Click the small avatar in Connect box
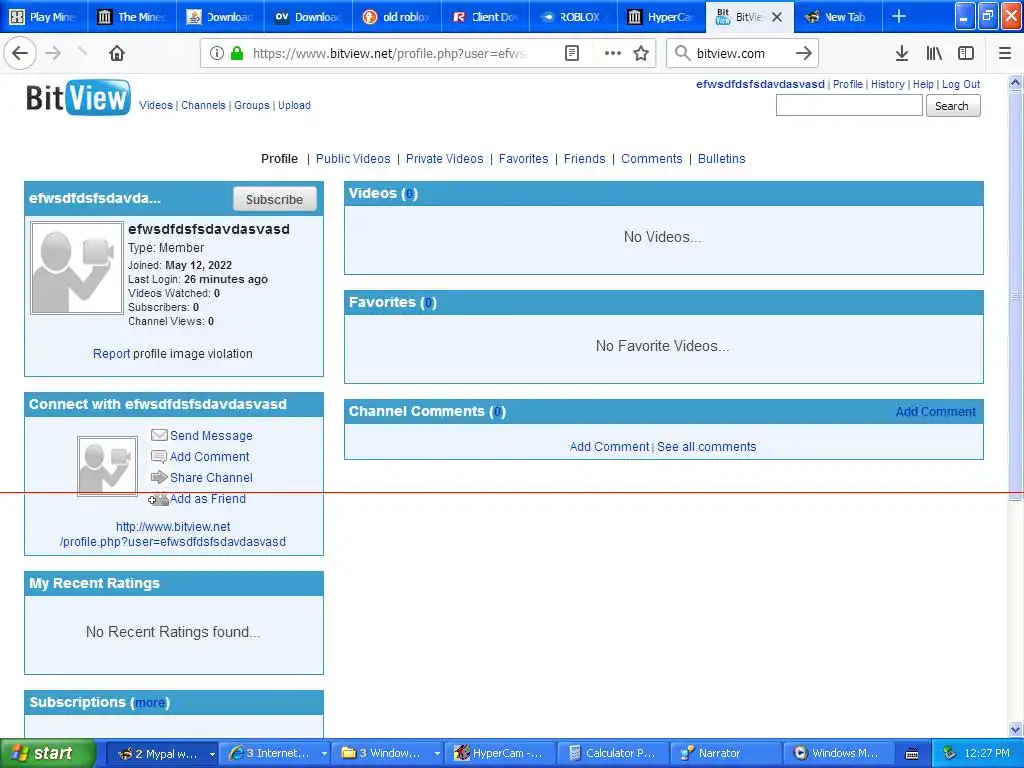 tap(107, 466)
